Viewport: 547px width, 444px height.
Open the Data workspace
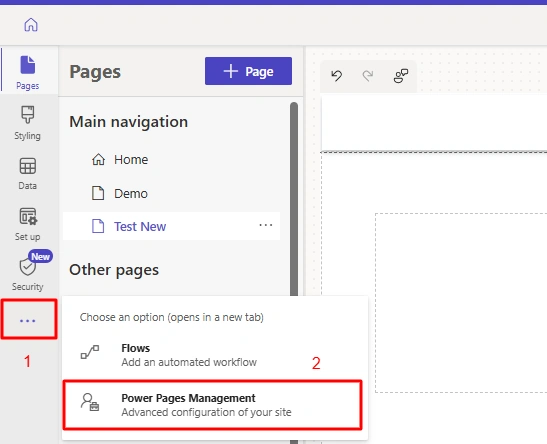pyautogui.click(x=28, y=173)
